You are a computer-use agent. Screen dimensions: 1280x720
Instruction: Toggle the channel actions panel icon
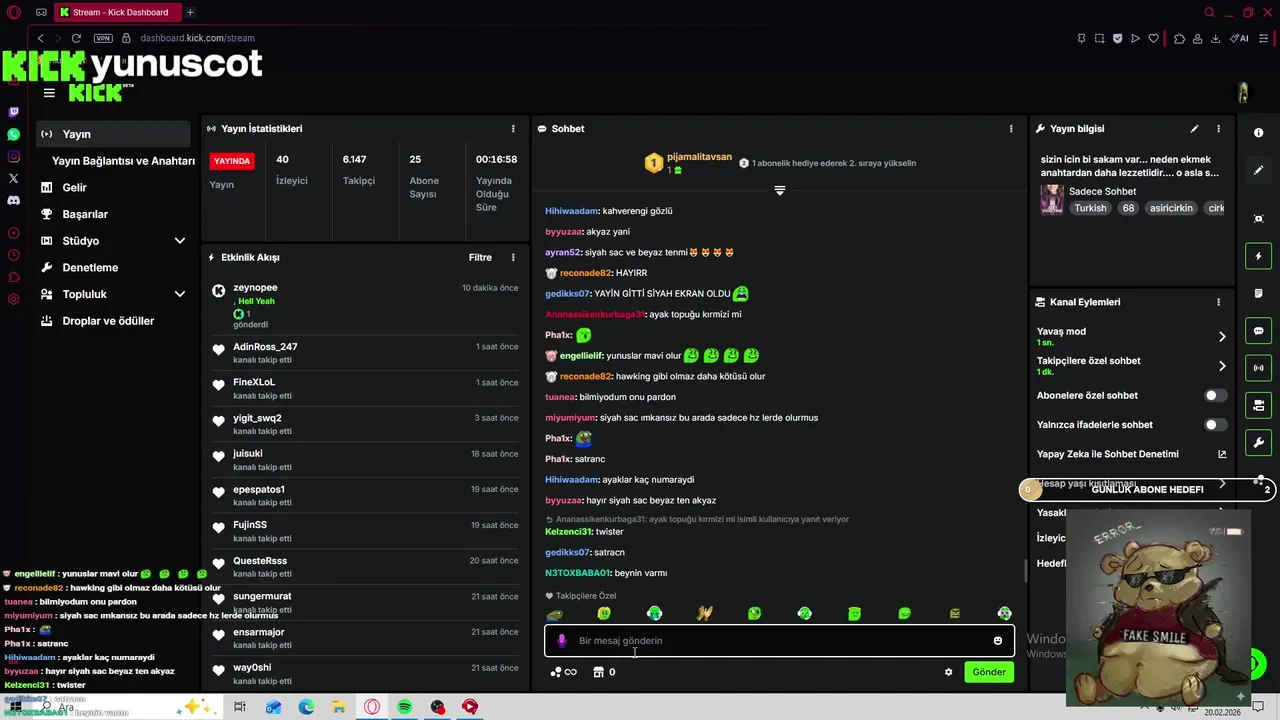click(x=1258, y=405)
